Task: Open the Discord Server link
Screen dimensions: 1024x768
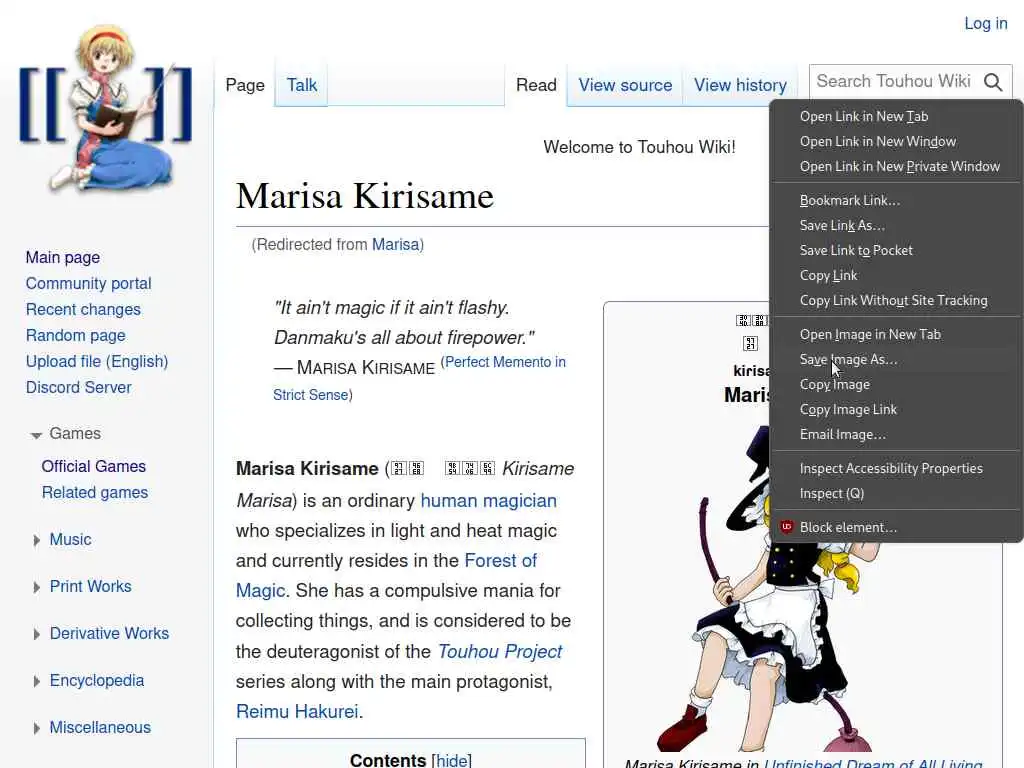Action: [x=78, y=388]
